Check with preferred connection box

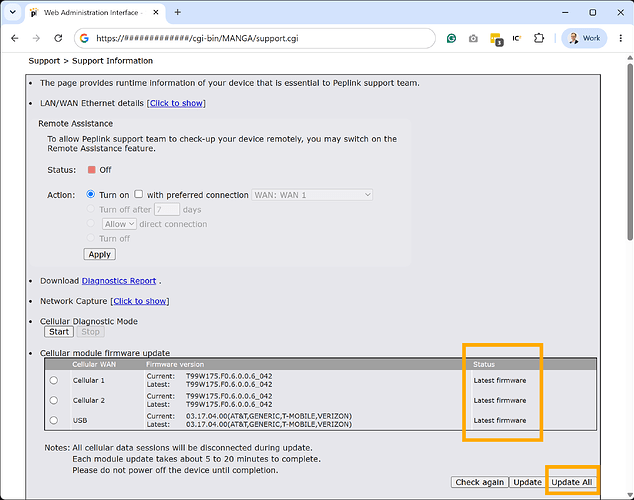point(139,194)
